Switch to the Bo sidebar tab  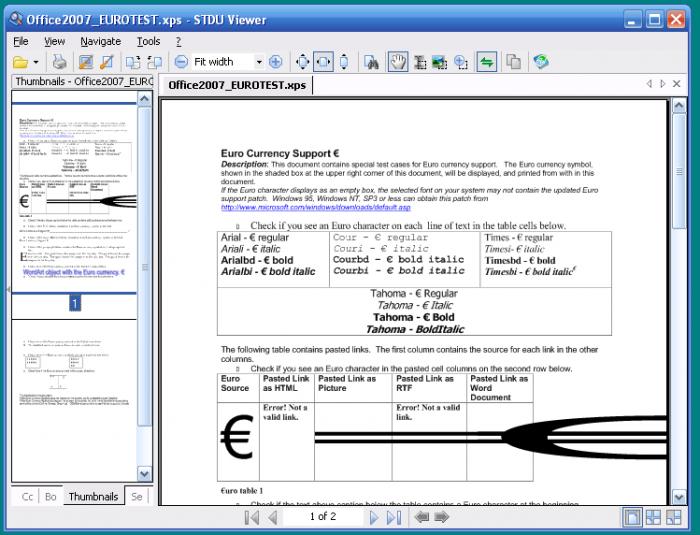50,497
